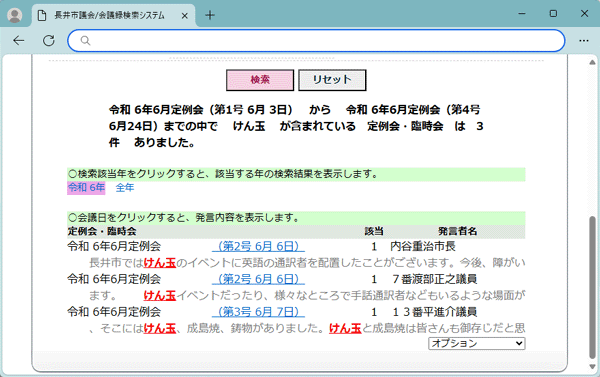The image size is (600, 377).
Task: Select the 長井市議会/会議録検索システム tab
Action: pos(114,16)
